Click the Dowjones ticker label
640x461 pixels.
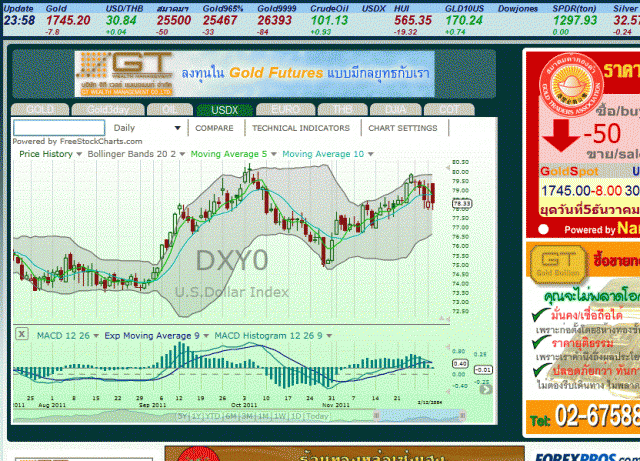coord(518,9)
